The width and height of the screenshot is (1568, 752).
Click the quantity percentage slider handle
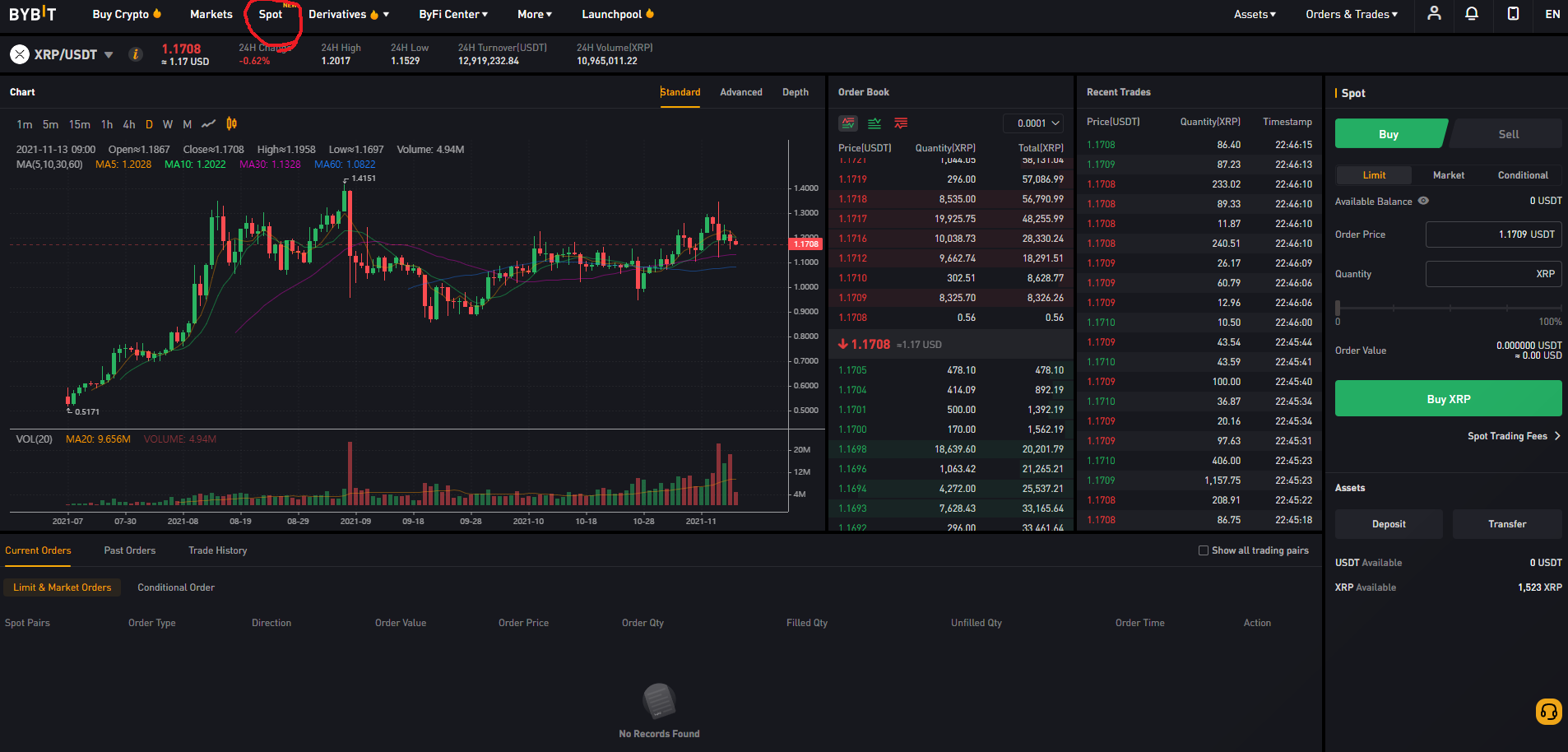1338,308
